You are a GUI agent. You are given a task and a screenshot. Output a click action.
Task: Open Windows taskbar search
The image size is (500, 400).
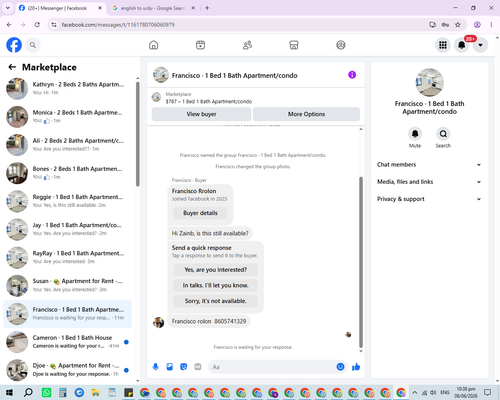coord(28,392)
